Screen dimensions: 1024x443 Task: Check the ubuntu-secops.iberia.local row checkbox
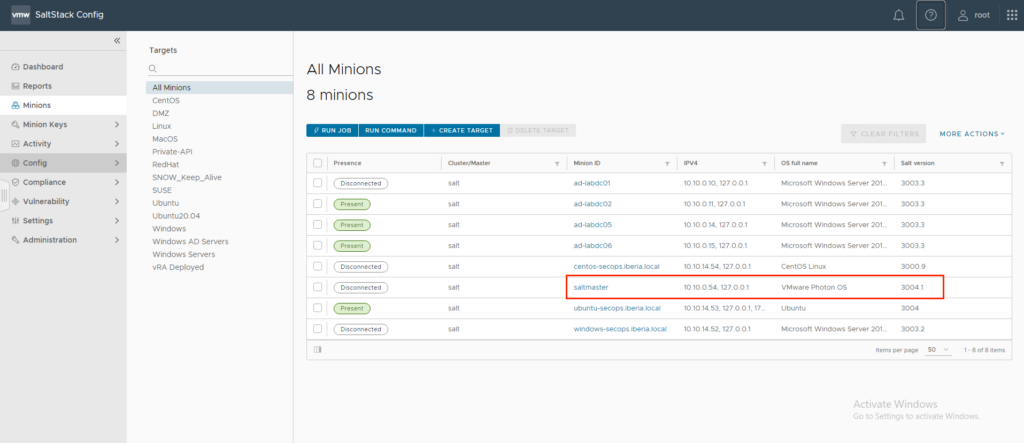click(x=317, y=308)
